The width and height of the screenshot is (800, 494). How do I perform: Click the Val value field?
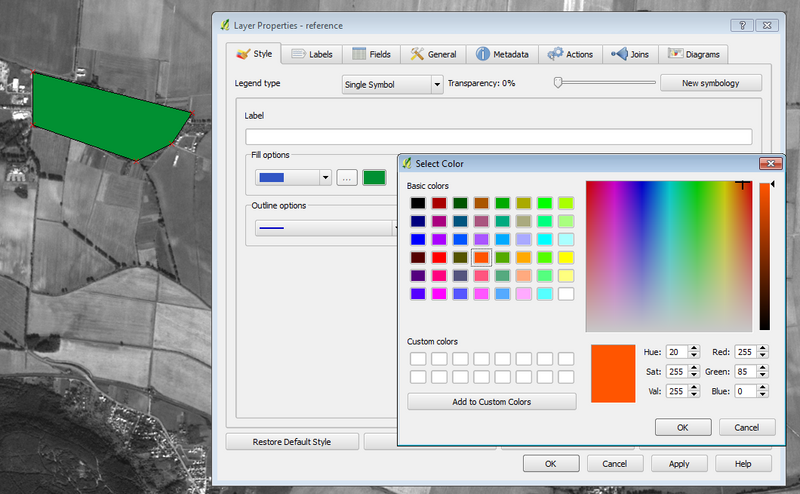tap(677, 391)
